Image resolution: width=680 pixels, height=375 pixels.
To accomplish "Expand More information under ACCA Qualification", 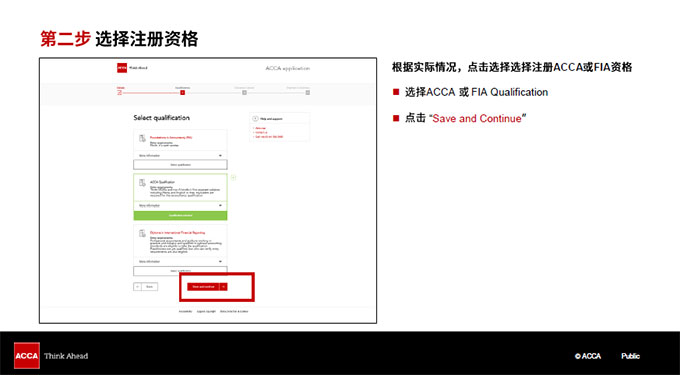I will point(180,205).
